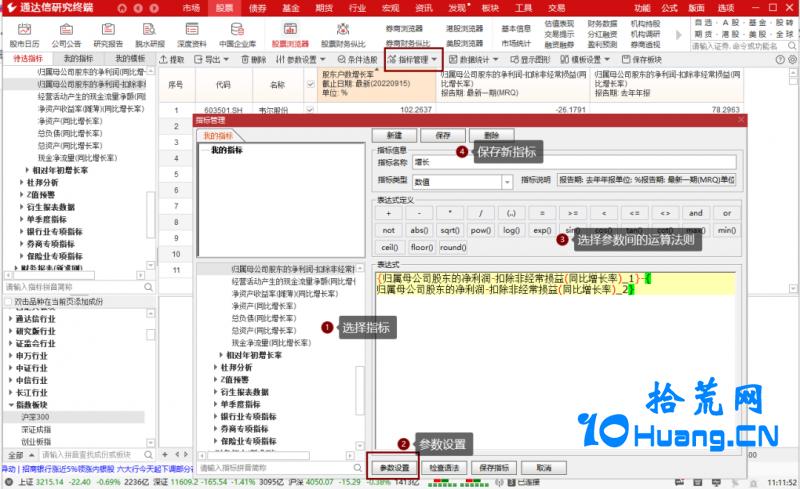Select 净资产(同比增长率) in dialog tree
The height and width of the screenshot is (489, 800).
pyautogui.click(x=264, y=306)
